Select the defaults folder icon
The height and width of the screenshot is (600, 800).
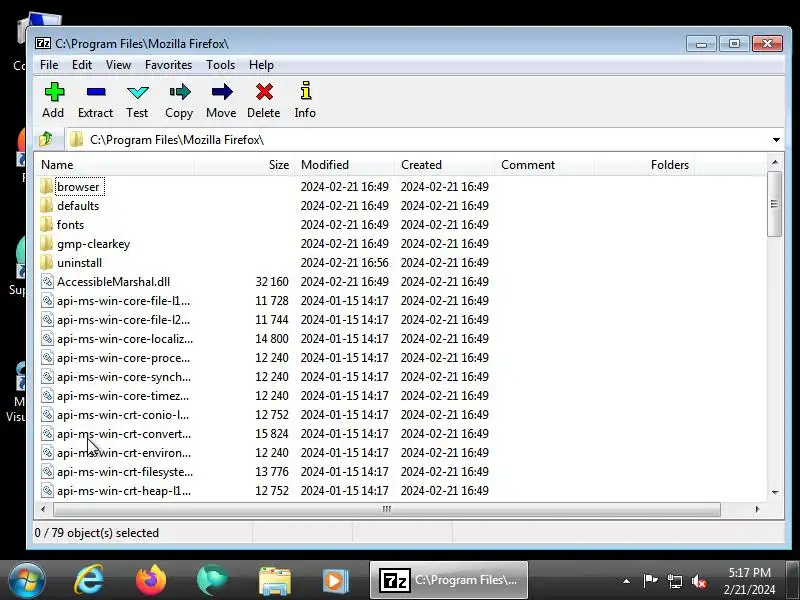pos(46,205)
